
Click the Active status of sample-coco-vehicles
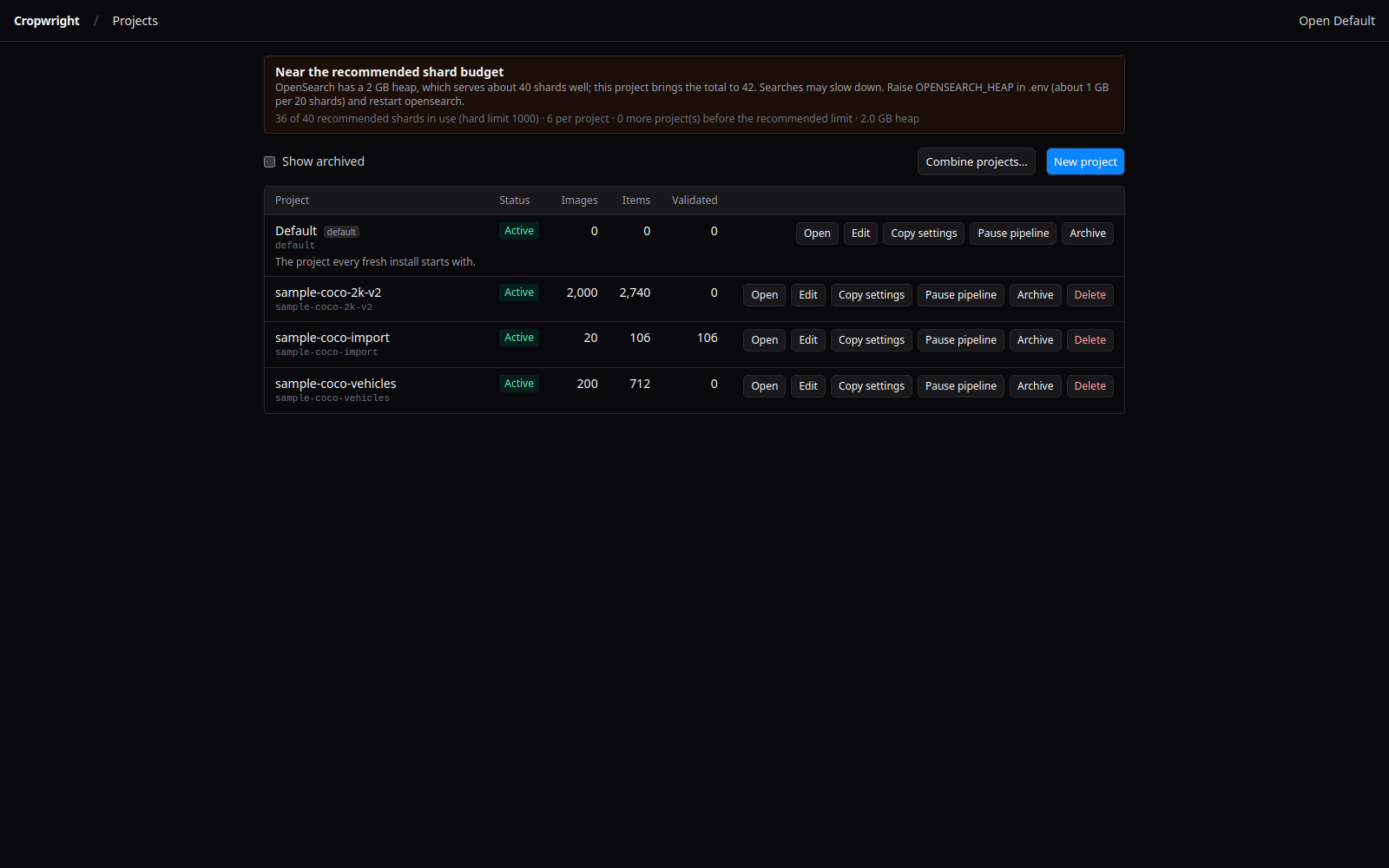pyautogui.click(x=519, y=384)
